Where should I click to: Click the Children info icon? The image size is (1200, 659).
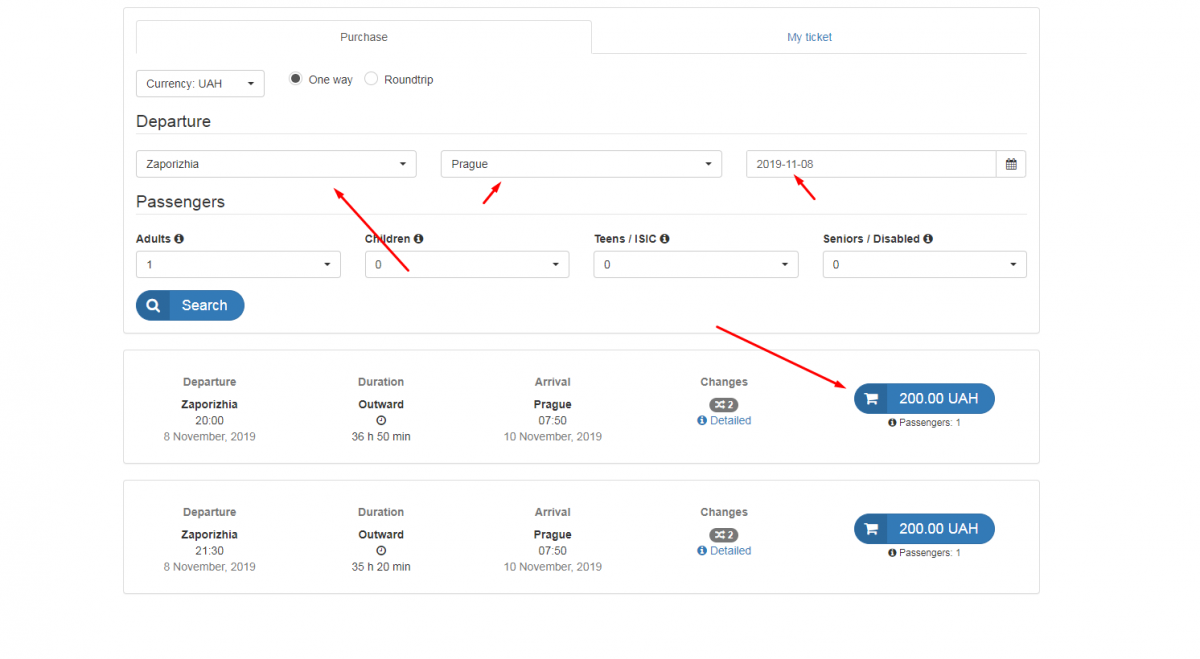pos(418,239)
